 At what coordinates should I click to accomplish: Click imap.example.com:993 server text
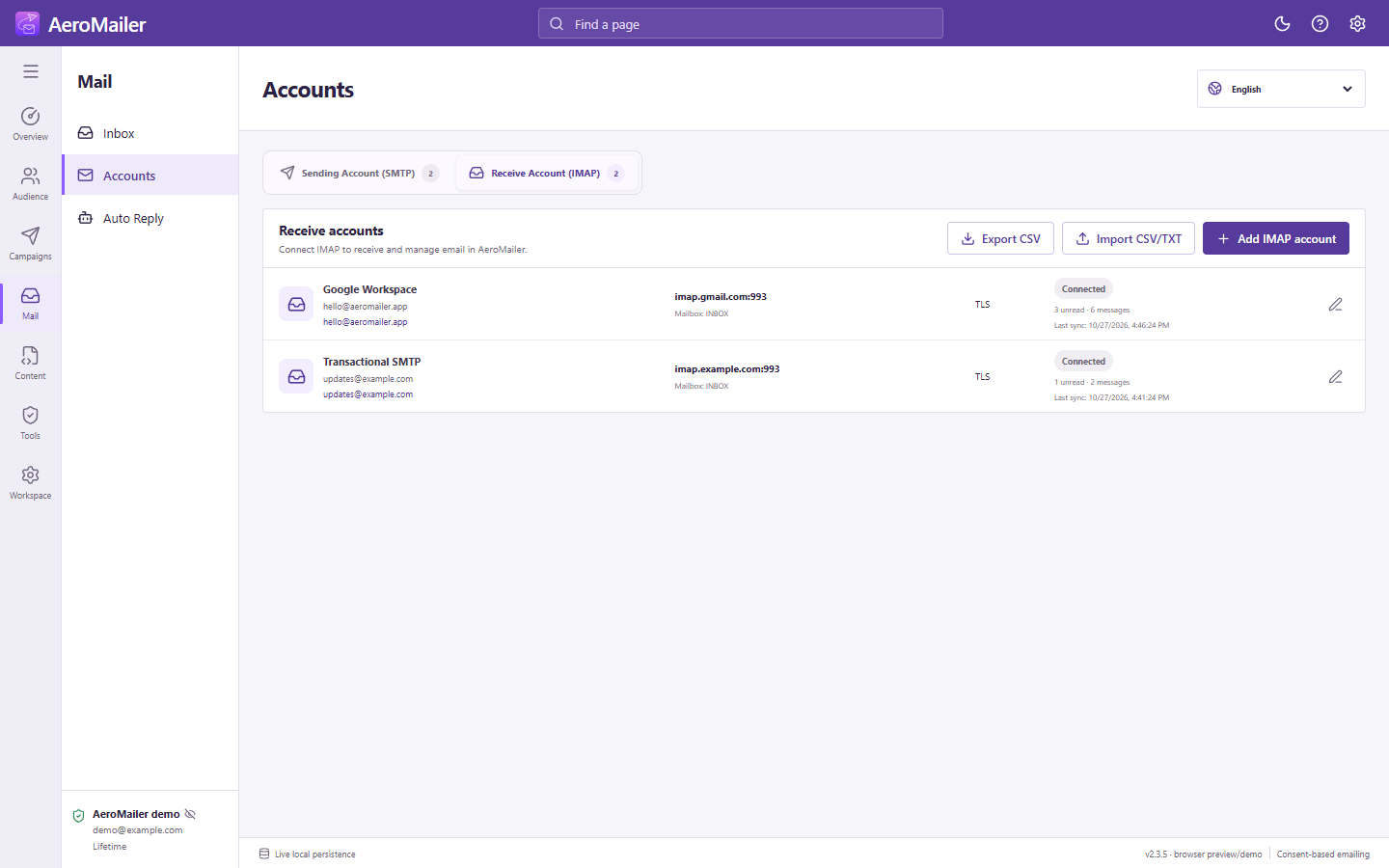click(x=727, y=369)
